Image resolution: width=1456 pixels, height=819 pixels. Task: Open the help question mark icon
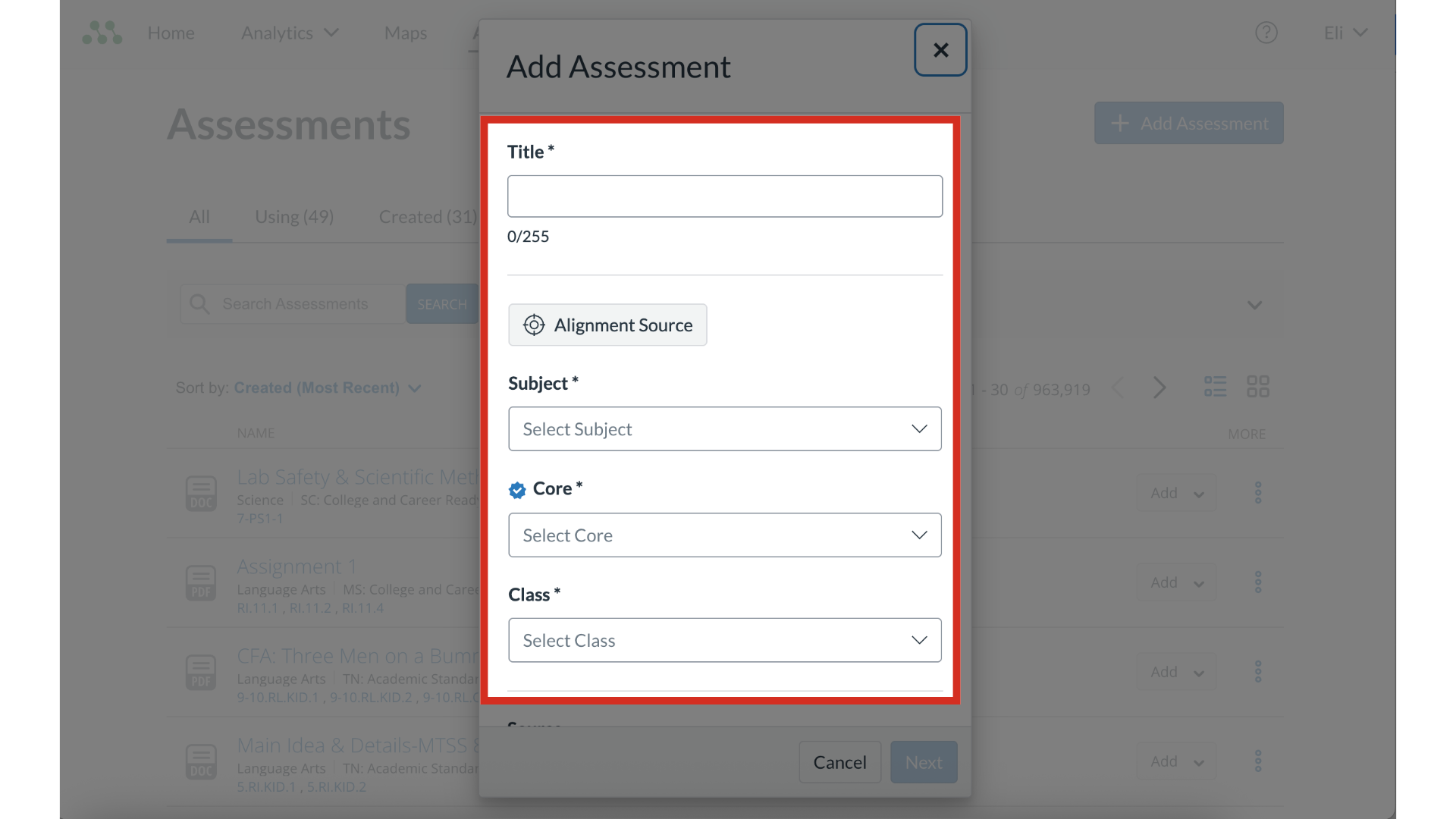[x=1266, y=33]
